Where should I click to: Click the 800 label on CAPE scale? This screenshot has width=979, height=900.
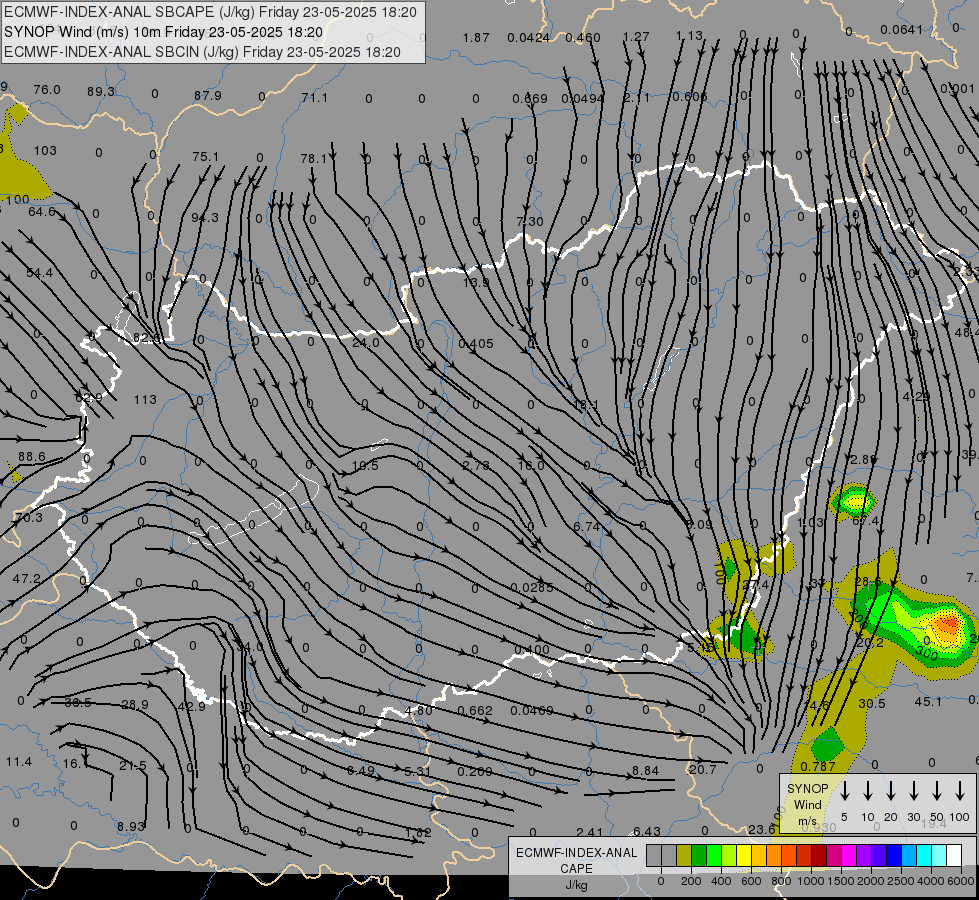coord(781,881)
